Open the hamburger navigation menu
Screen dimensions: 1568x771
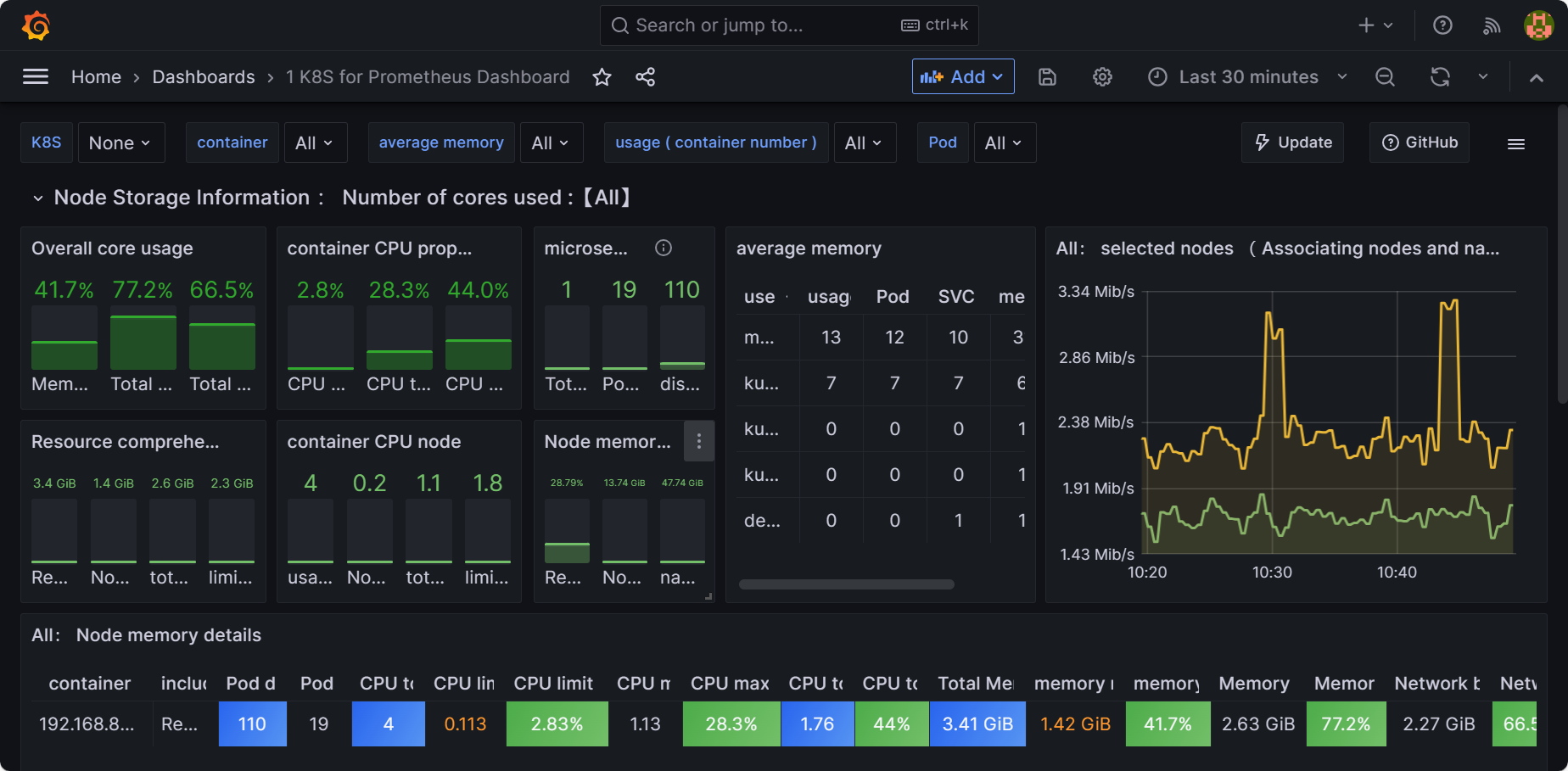click(x=36, y=77)
